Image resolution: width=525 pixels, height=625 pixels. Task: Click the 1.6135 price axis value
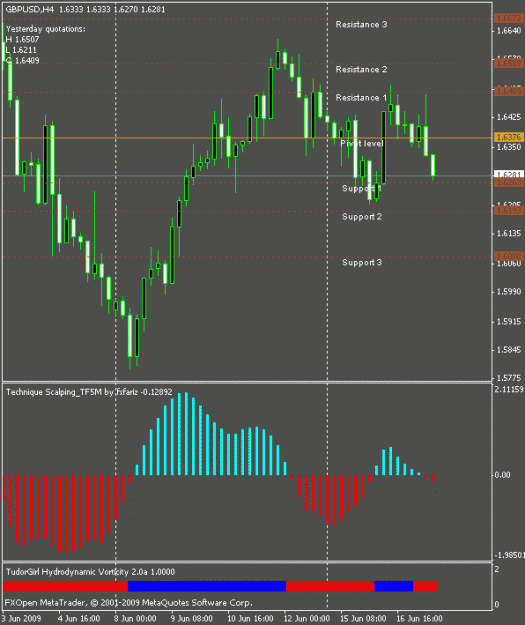tap(509, 233)
